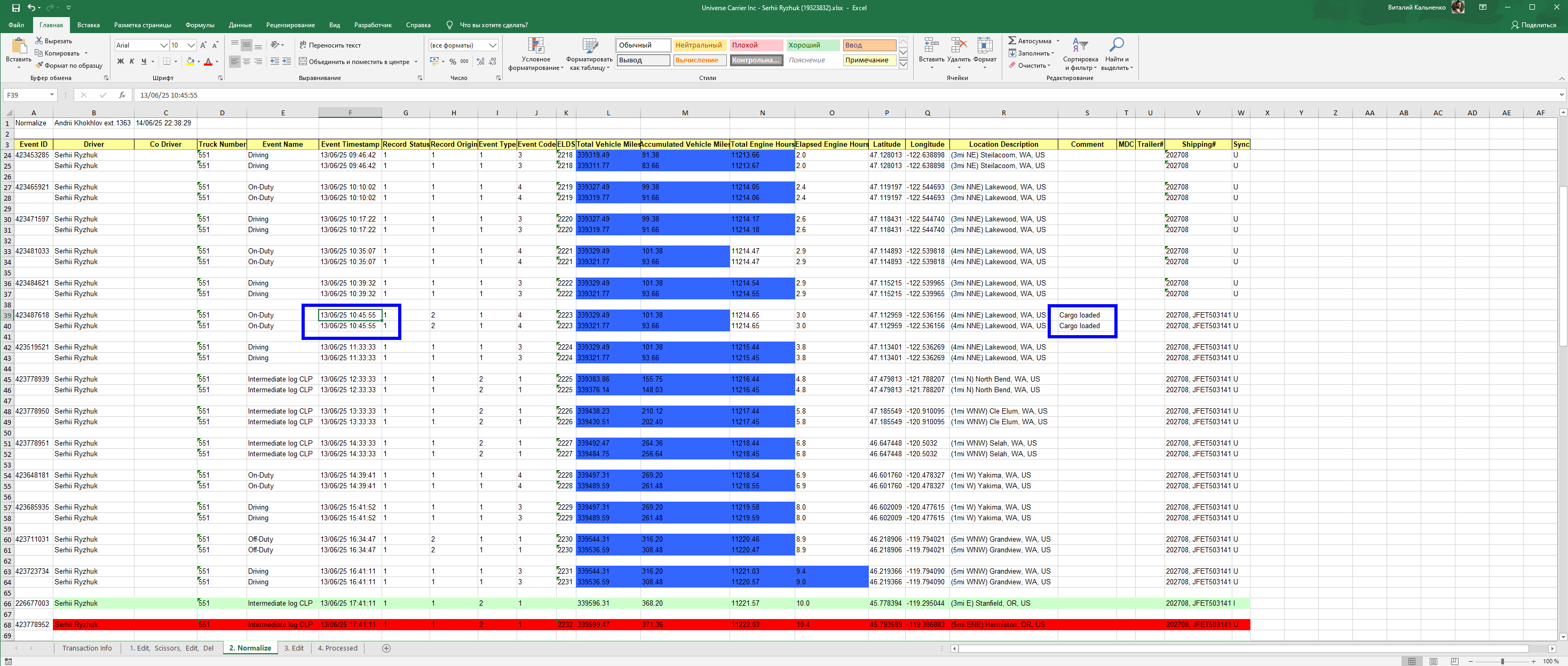Click the Cut scissors icon
The height and width of the screenshot is (666, 1568).
click(x=39, y=41)
